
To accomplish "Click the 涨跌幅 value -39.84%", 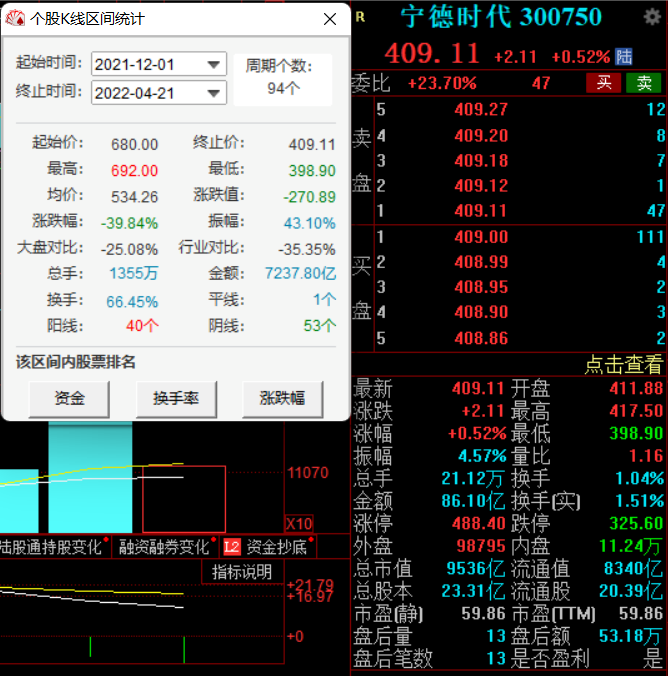I will (129, 223).
